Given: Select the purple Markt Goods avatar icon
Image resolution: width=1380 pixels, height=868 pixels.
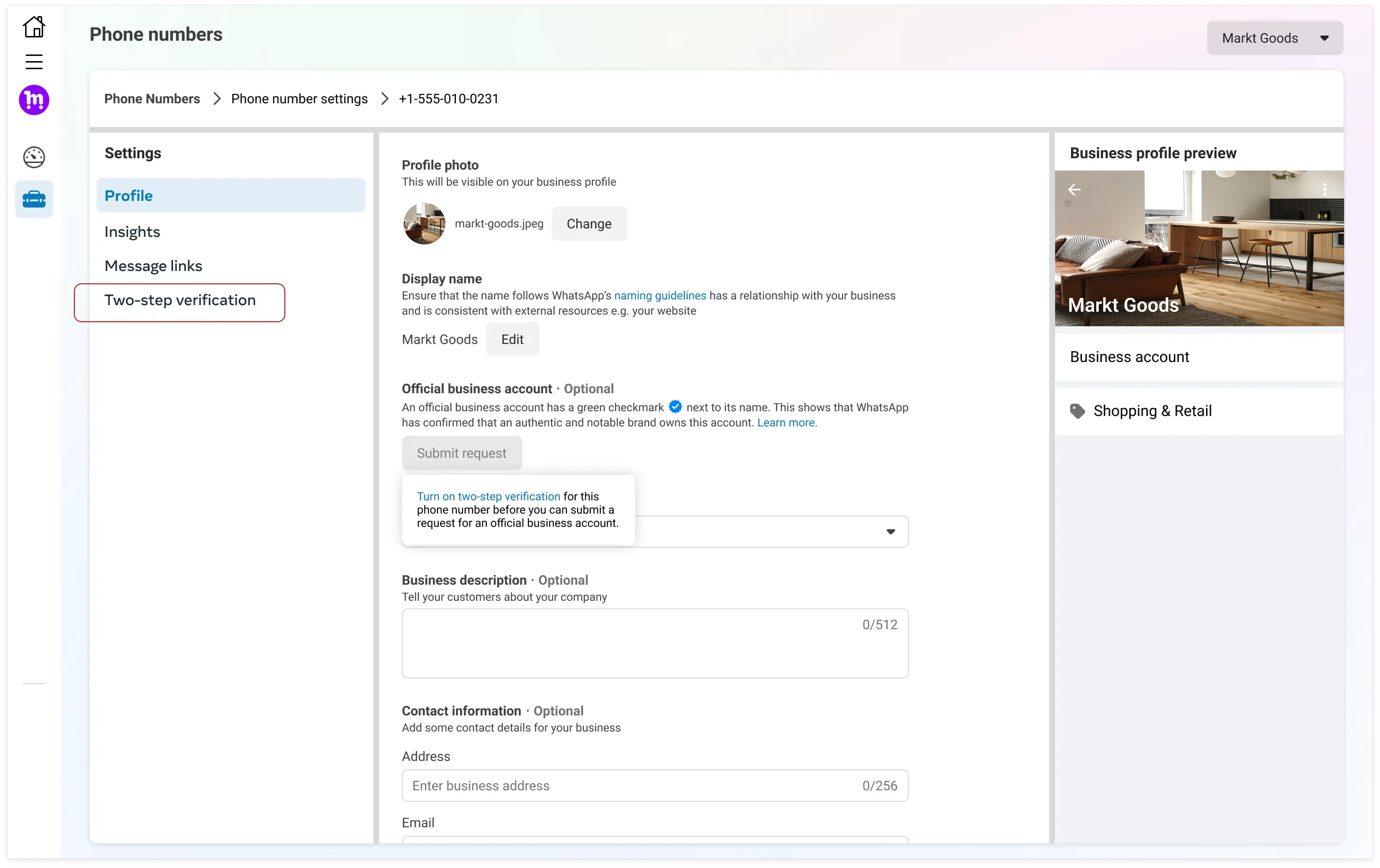Looking at the screenshot, I should pyautogui.click(x=34, y=100).
